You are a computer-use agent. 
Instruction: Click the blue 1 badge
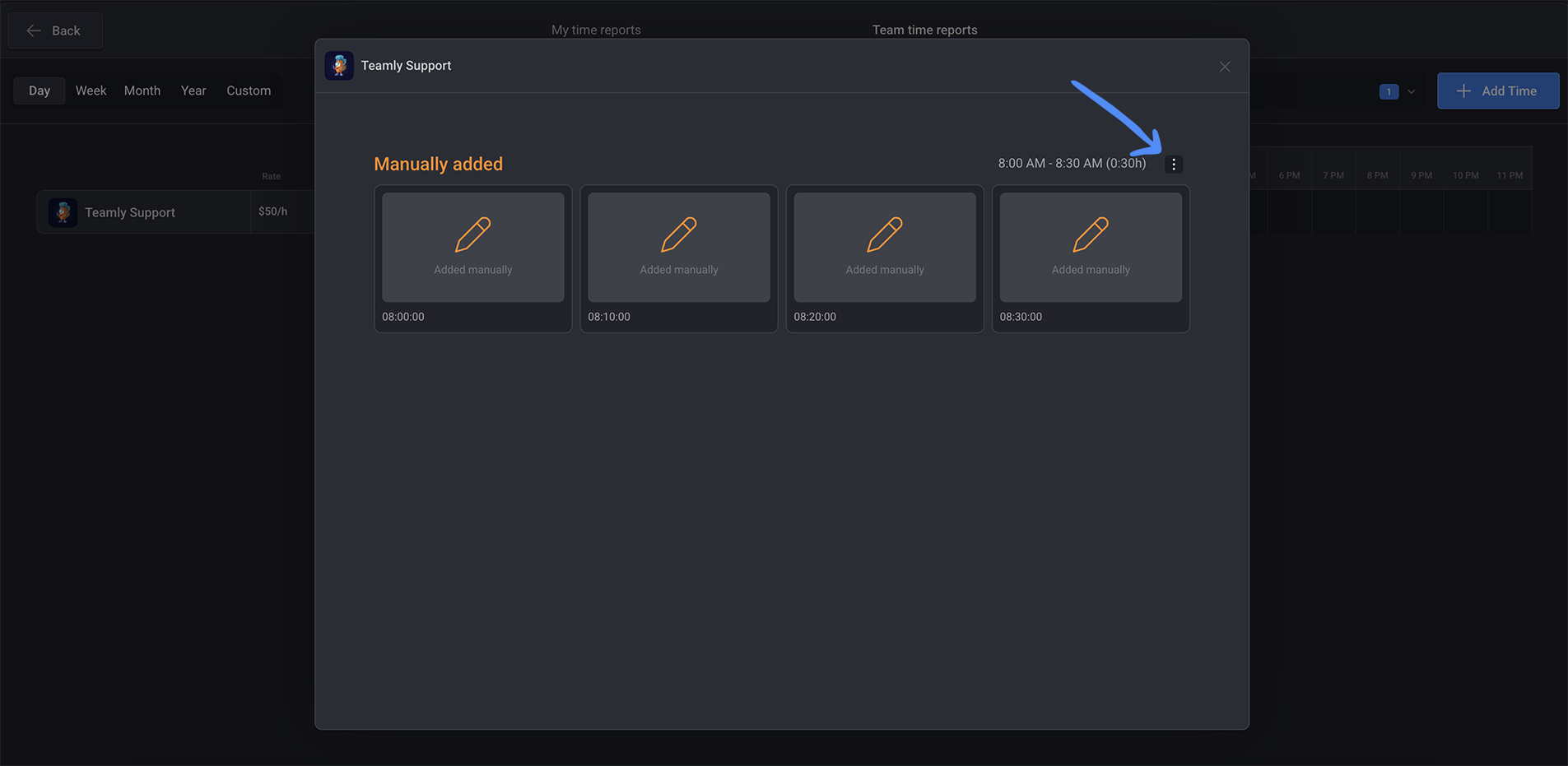[x=1389, y=91]
